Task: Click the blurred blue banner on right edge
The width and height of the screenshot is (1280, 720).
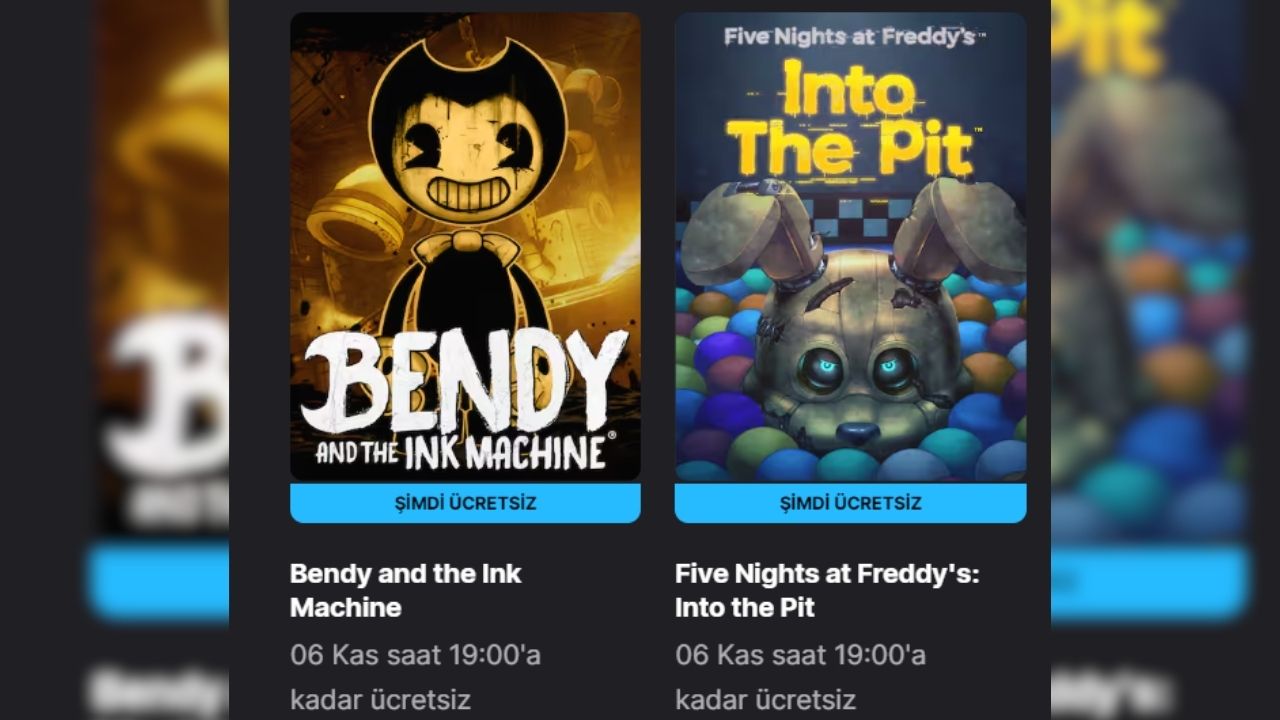Action: (1149, 581)
